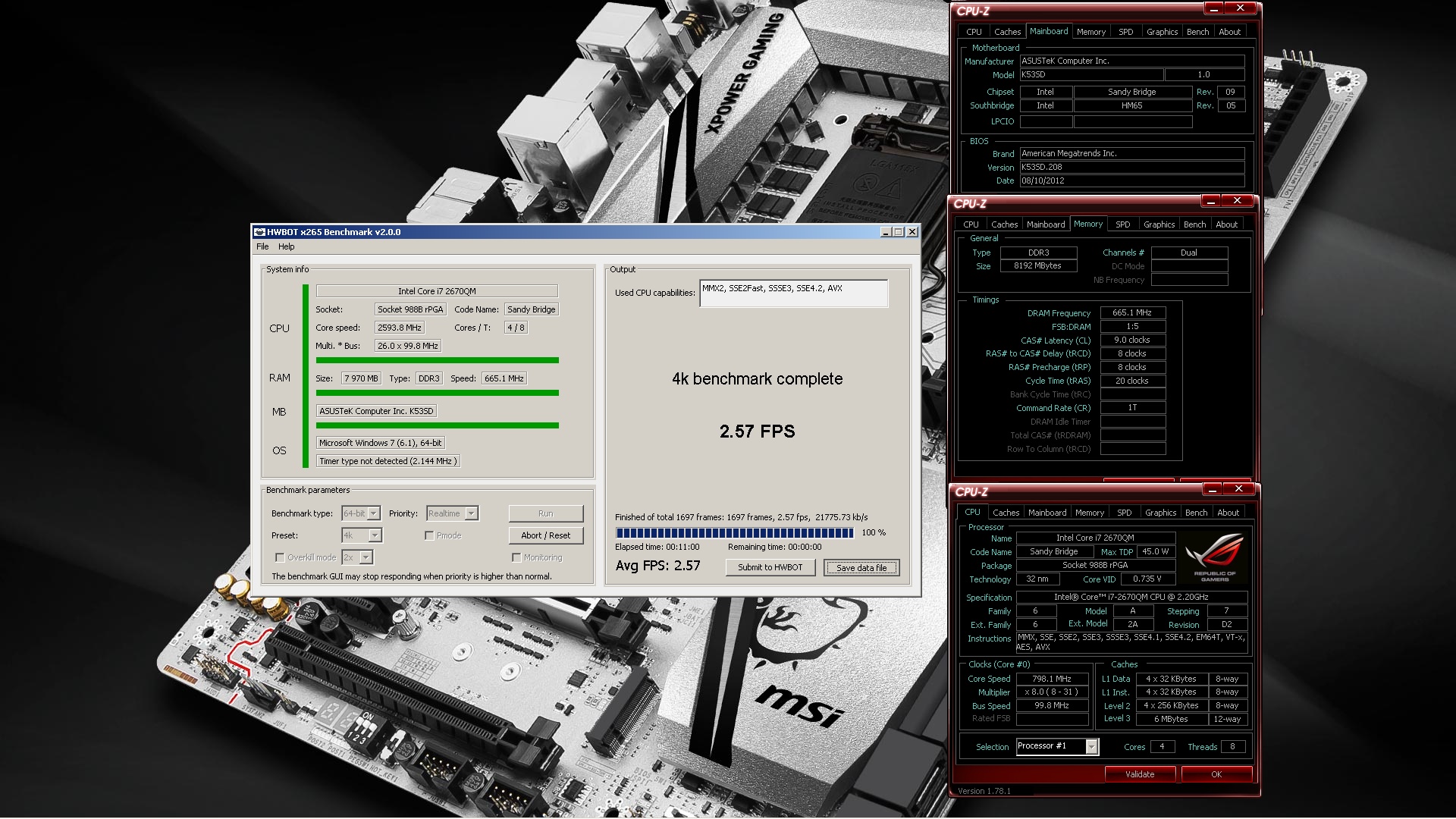Open the Overkill mode 2x dropdown
This screenshot has width=1456, height=819.
tap(357, 557)
